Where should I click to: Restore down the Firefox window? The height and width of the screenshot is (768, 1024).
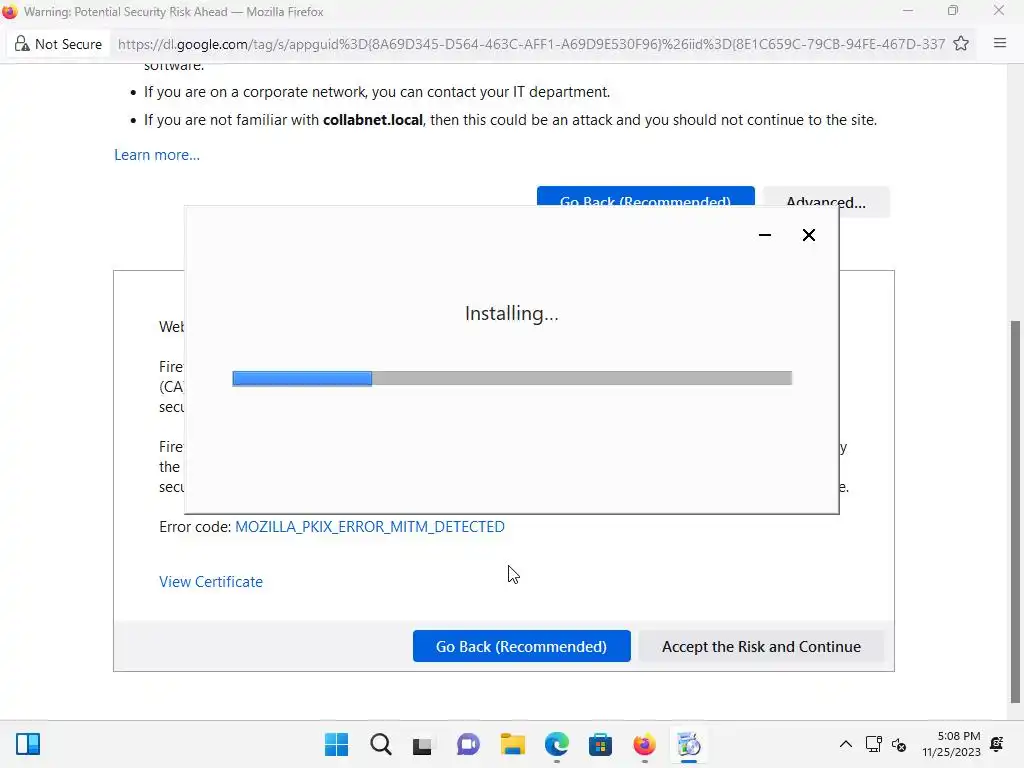point(953,11)
